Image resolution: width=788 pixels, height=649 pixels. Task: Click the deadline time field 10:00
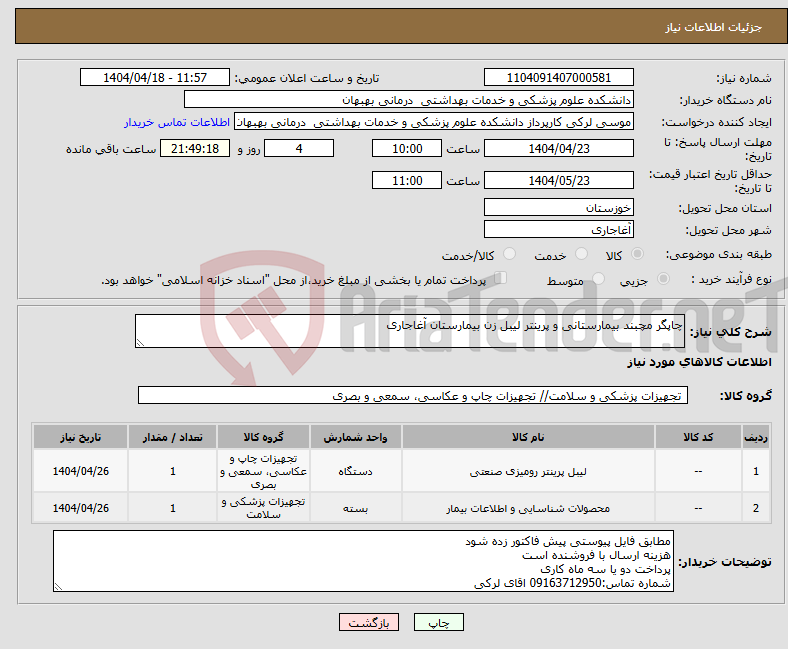coord(407,149)
